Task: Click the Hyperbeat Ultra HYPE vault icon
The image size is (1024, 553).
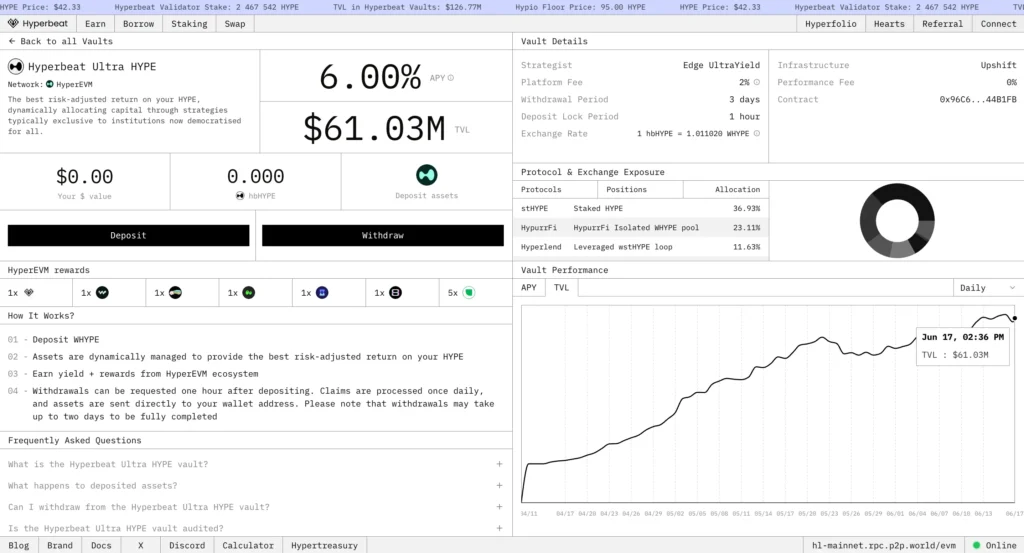Action: [x=16, y=67]
